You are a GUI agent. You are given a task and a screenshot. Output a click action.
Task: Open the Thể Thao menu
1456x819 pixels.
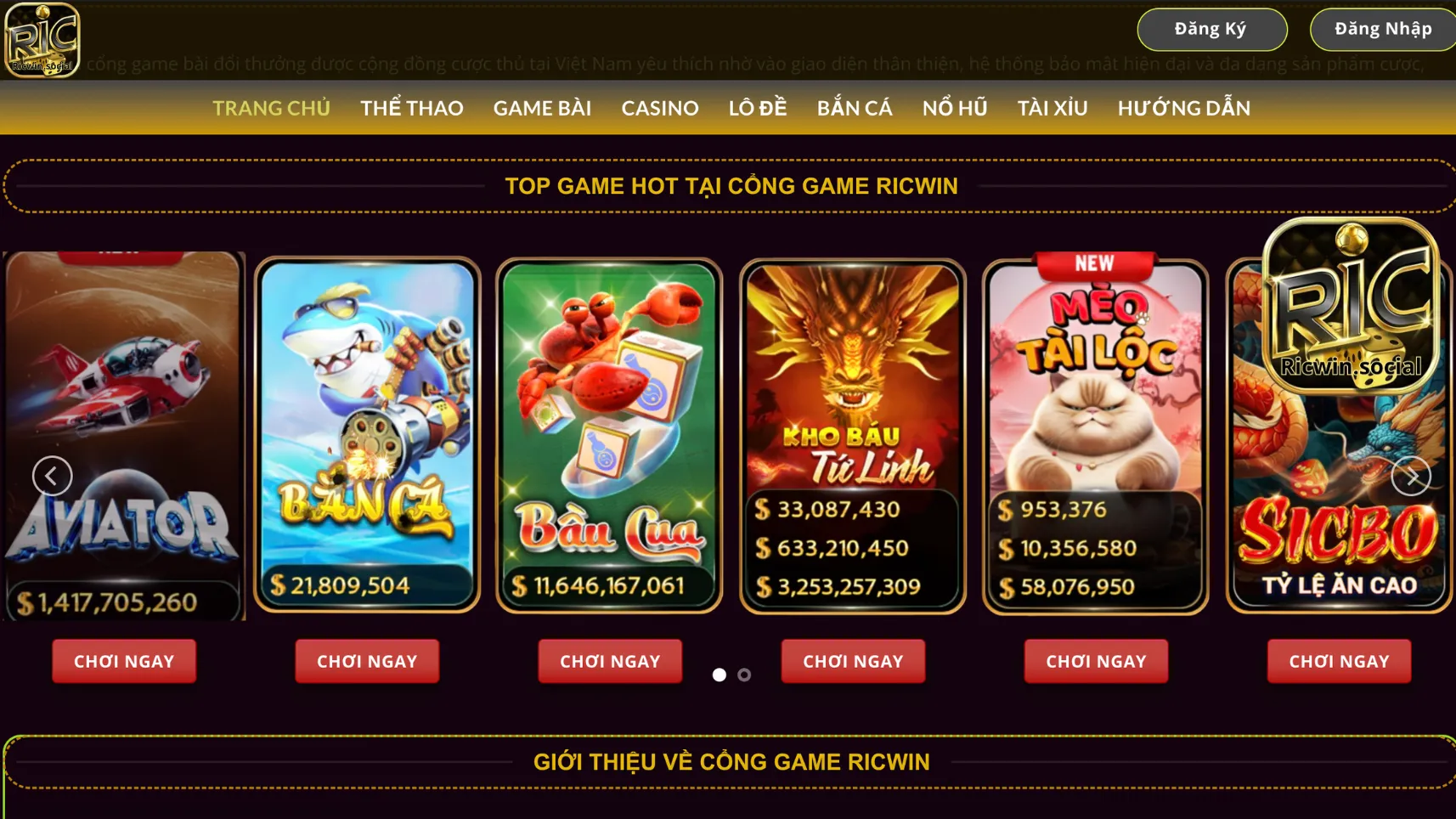(412, 108)
